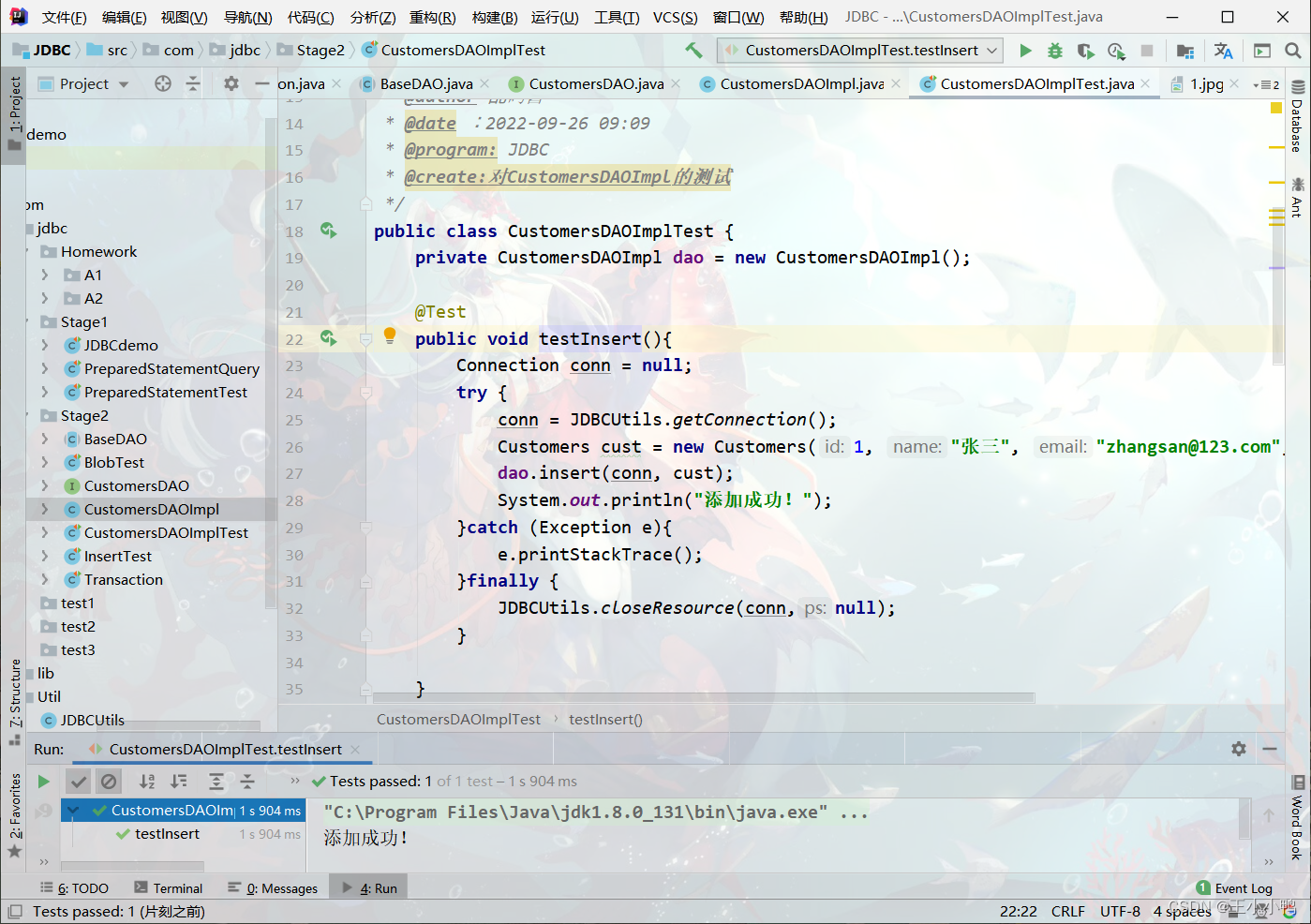Image resolution: width=1311 pixels, height=924 pixels.
Task: Collapse CustomersDAOImplTest test result node
Action: pos(73,811)
